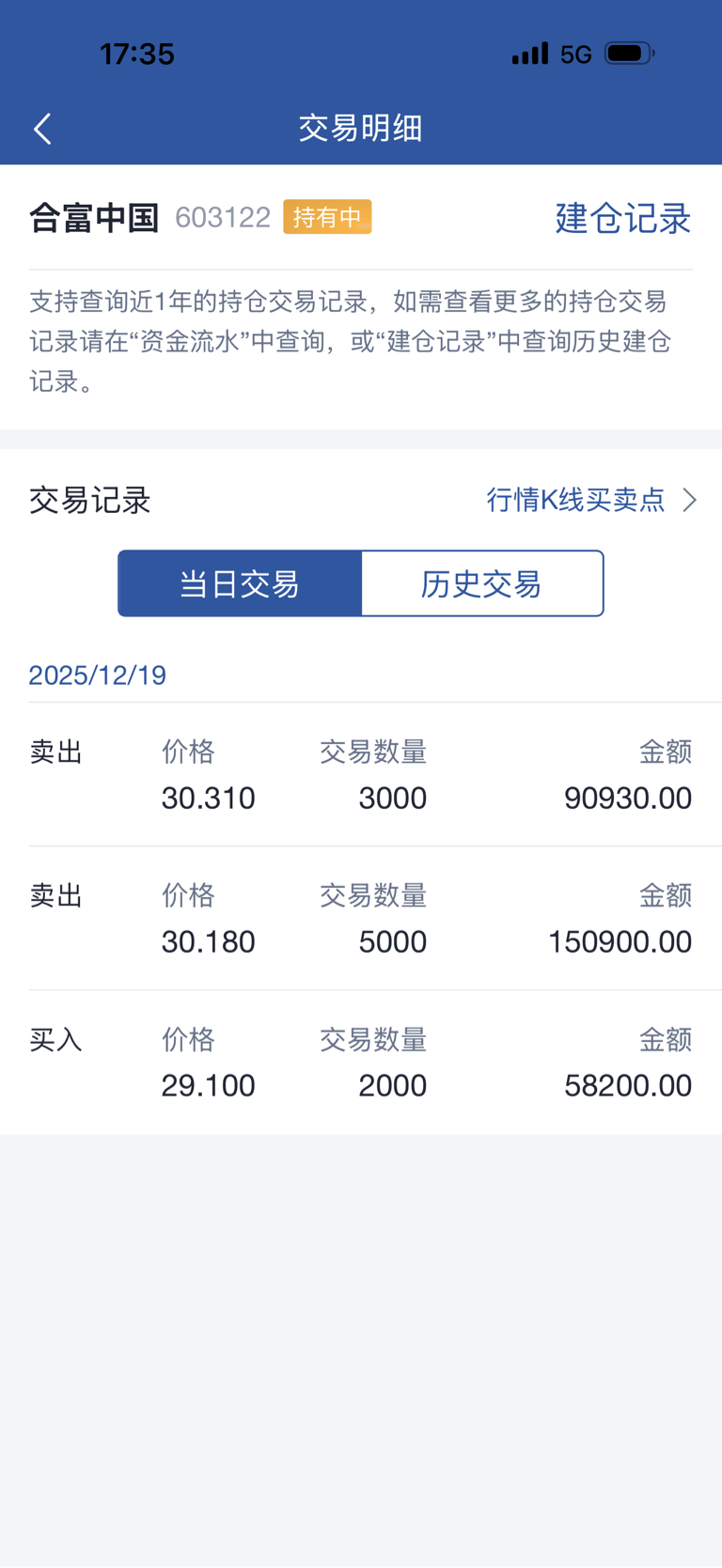Image resolution: width=722 pixels, height=1568 pixels.
Task: Switch to the 当日交易 tab
Action: coord(240,583)
